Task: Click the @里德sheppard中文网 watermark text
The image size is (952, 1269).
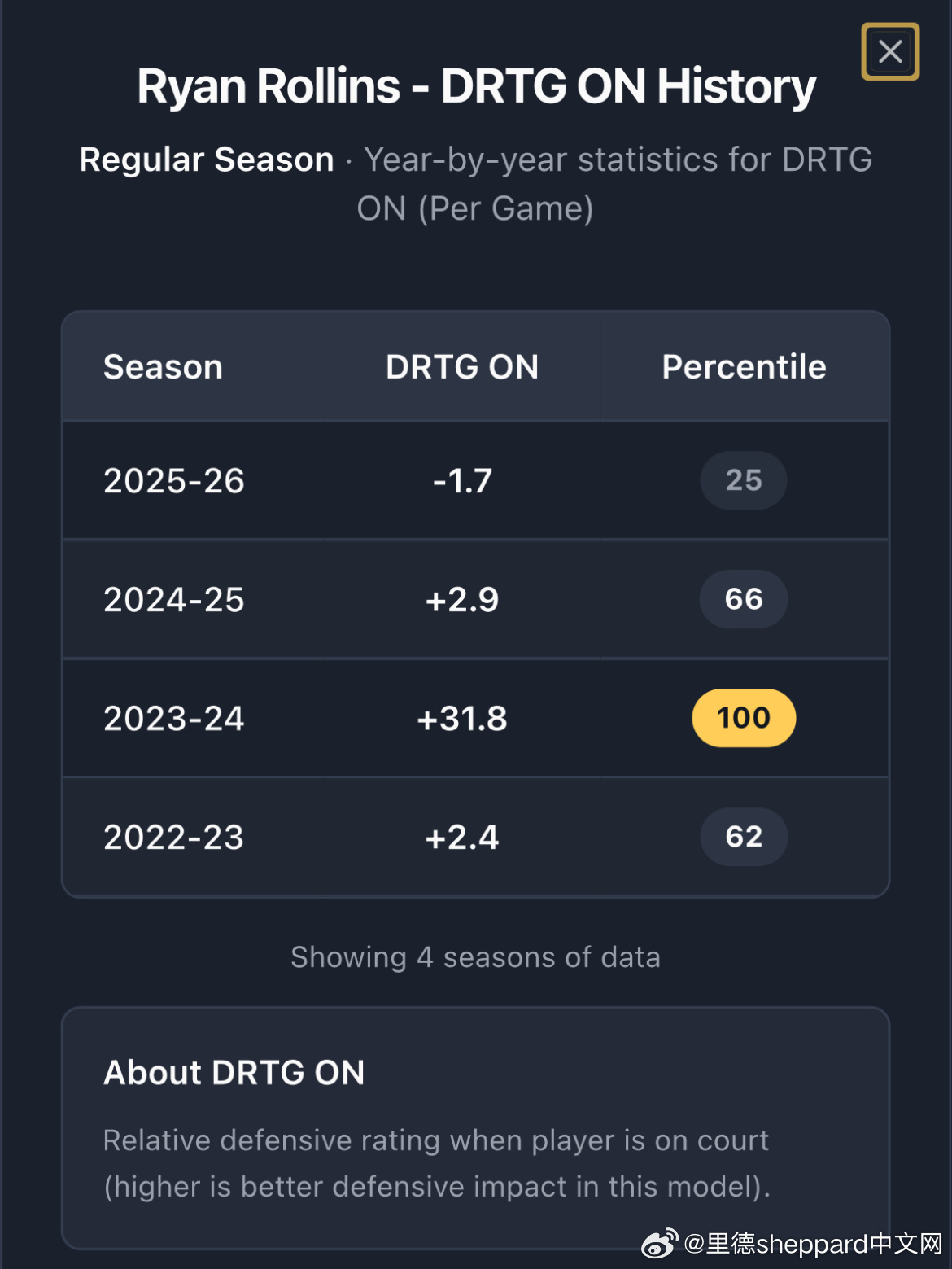Action: click(814, 1244)
